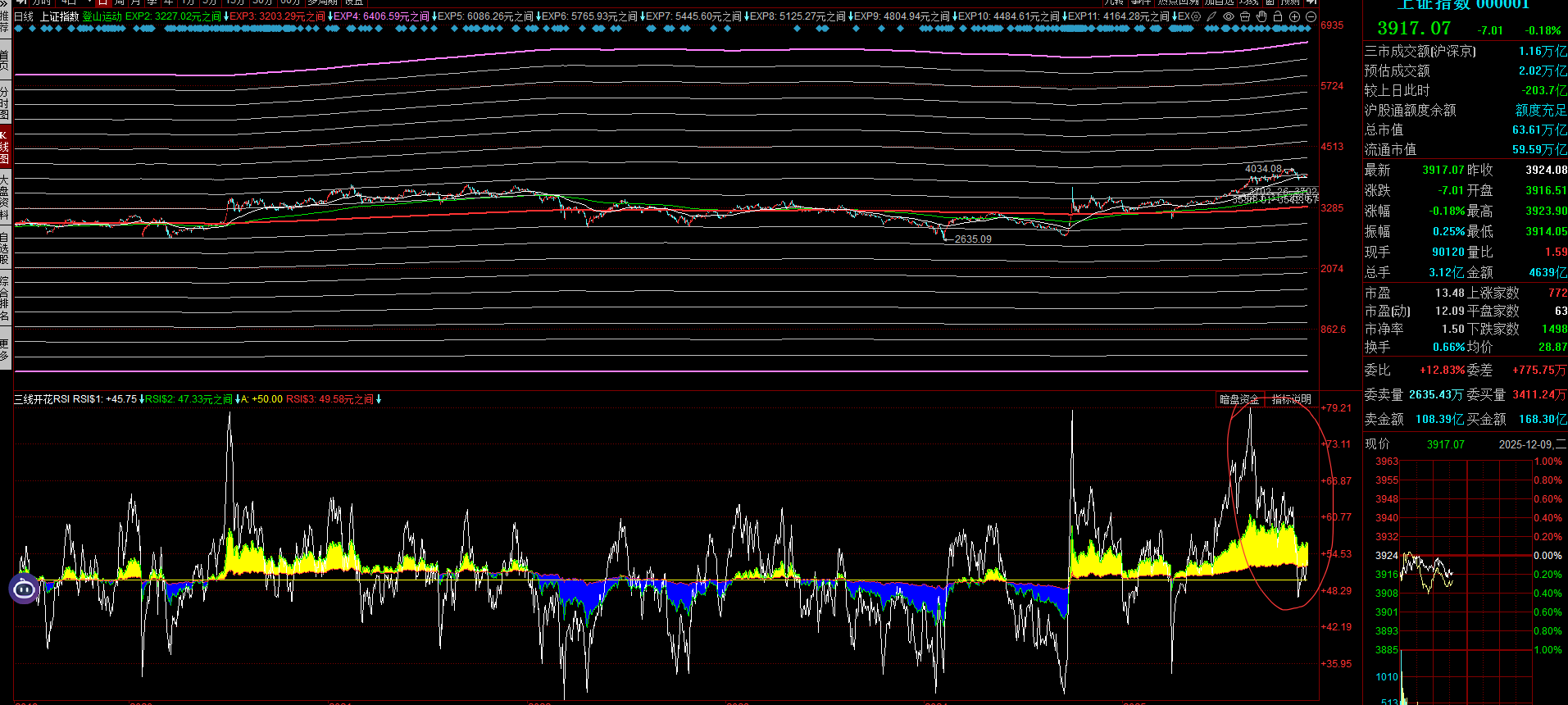Zoom out with the minus circle icon
The width and height of the screenshot is (1568, 705).
click(1311, 16)
